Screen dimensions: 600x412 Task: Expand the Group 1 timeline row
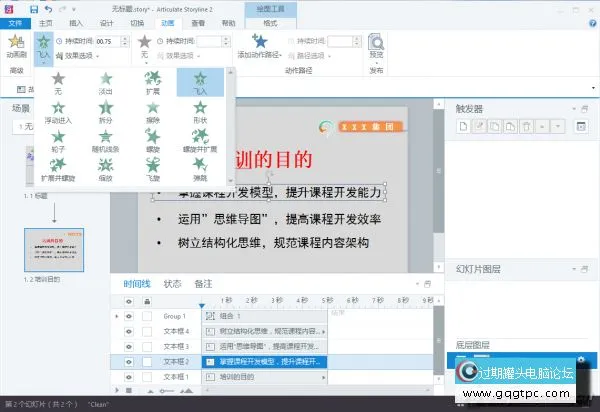click(117, 316)
